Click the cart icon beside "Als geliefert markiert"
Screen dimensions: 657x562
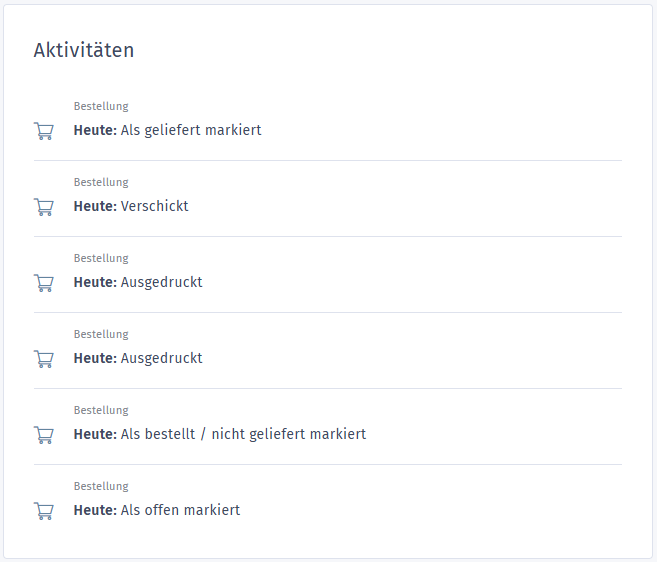coord(44,130)
